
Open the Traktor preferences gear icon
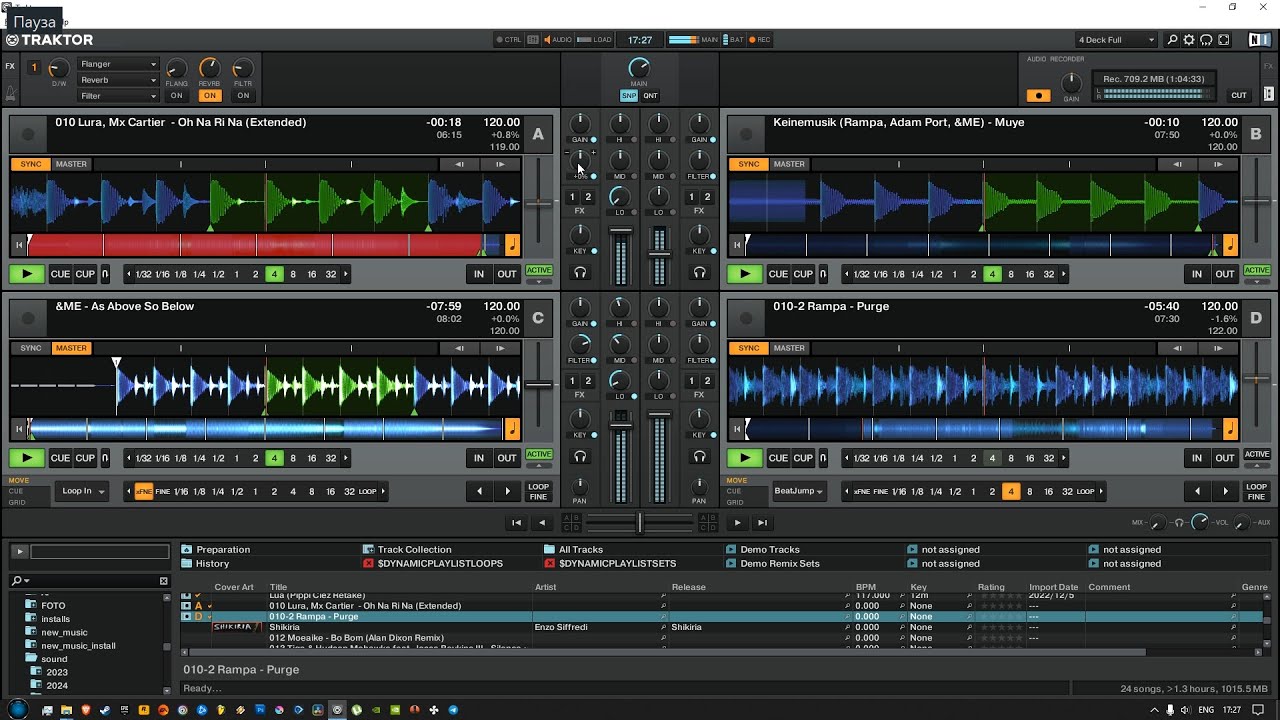(x=1189, y=40)
